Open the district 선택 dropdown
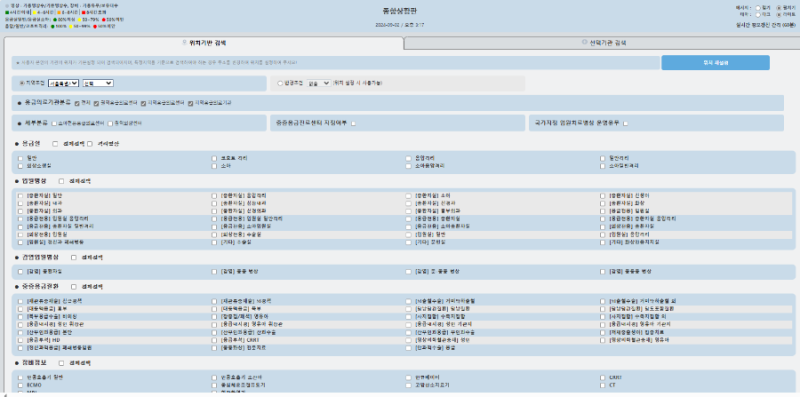 [98, 83]
